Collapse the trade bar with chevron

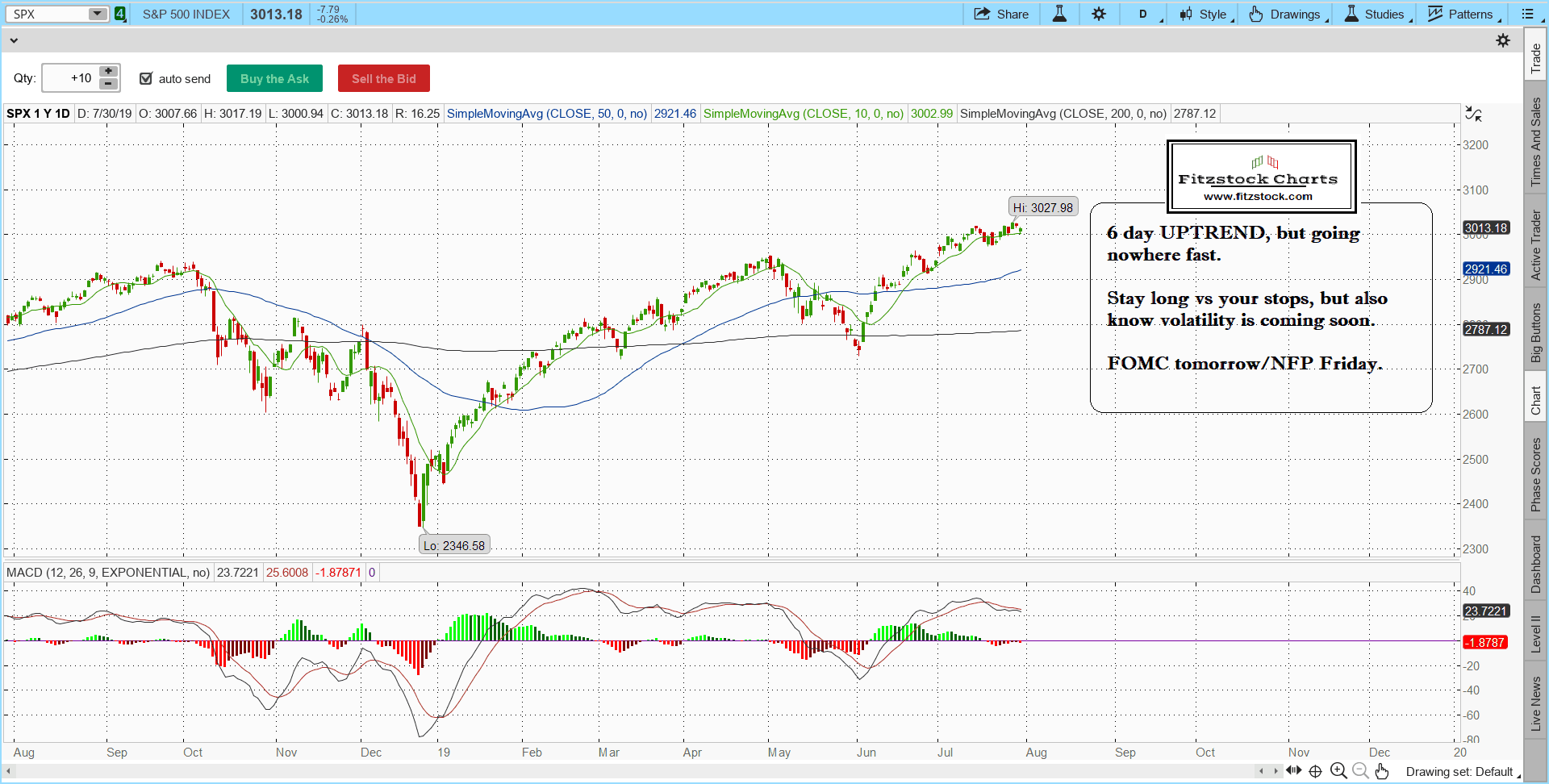click(x=14, y=40)
